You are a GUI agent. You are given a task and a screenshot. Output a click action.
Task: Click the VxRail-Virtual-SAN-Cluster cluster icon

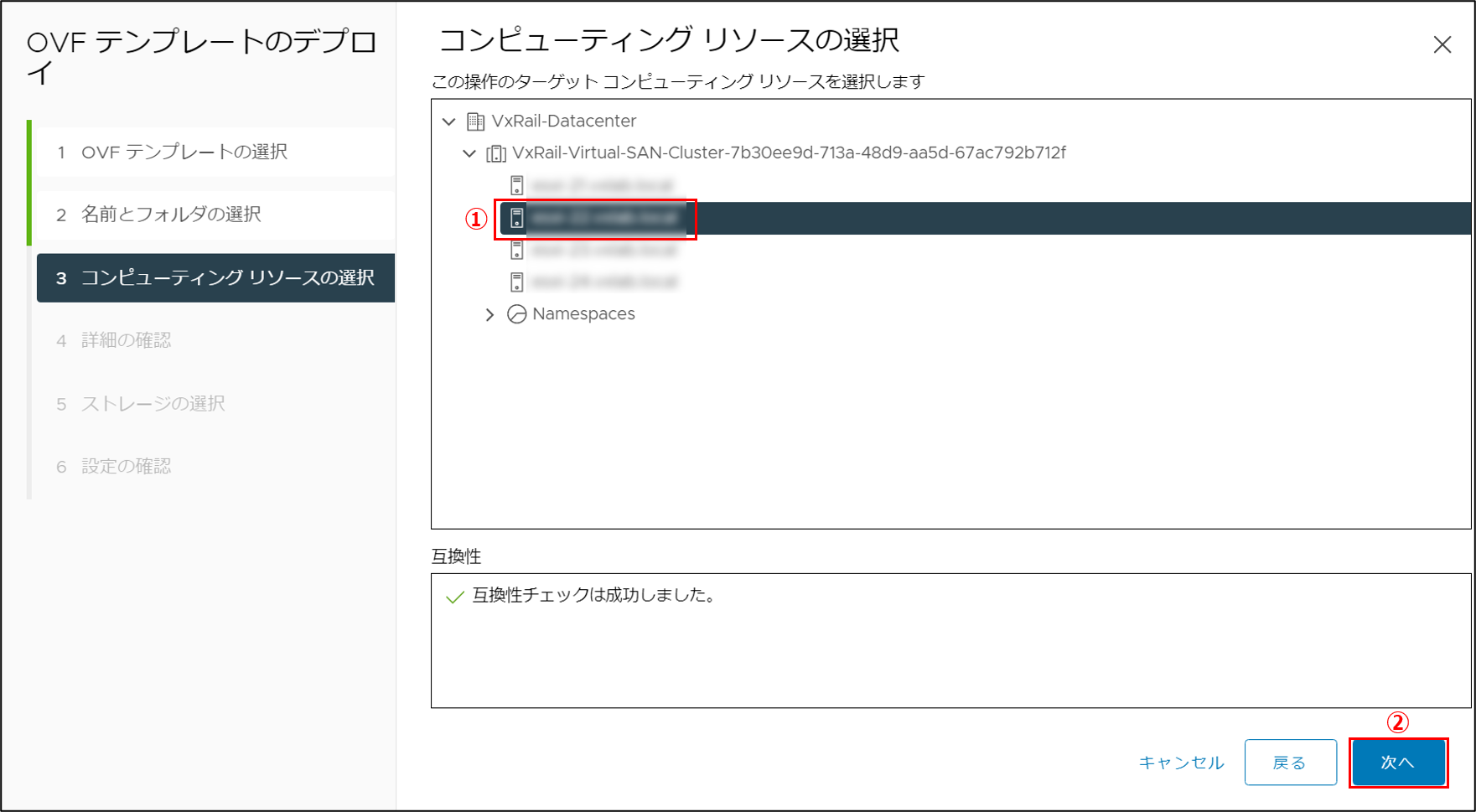[x=496, y=153]
